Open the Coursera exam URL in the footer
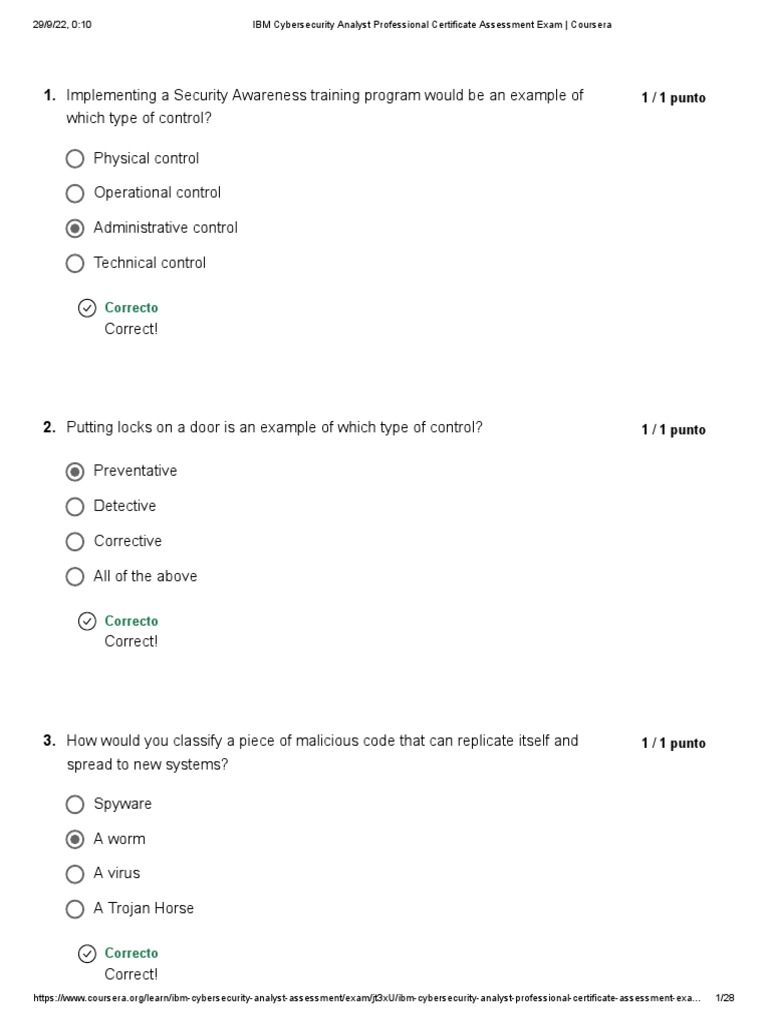The image size is (768, 1024). (366, 998)
